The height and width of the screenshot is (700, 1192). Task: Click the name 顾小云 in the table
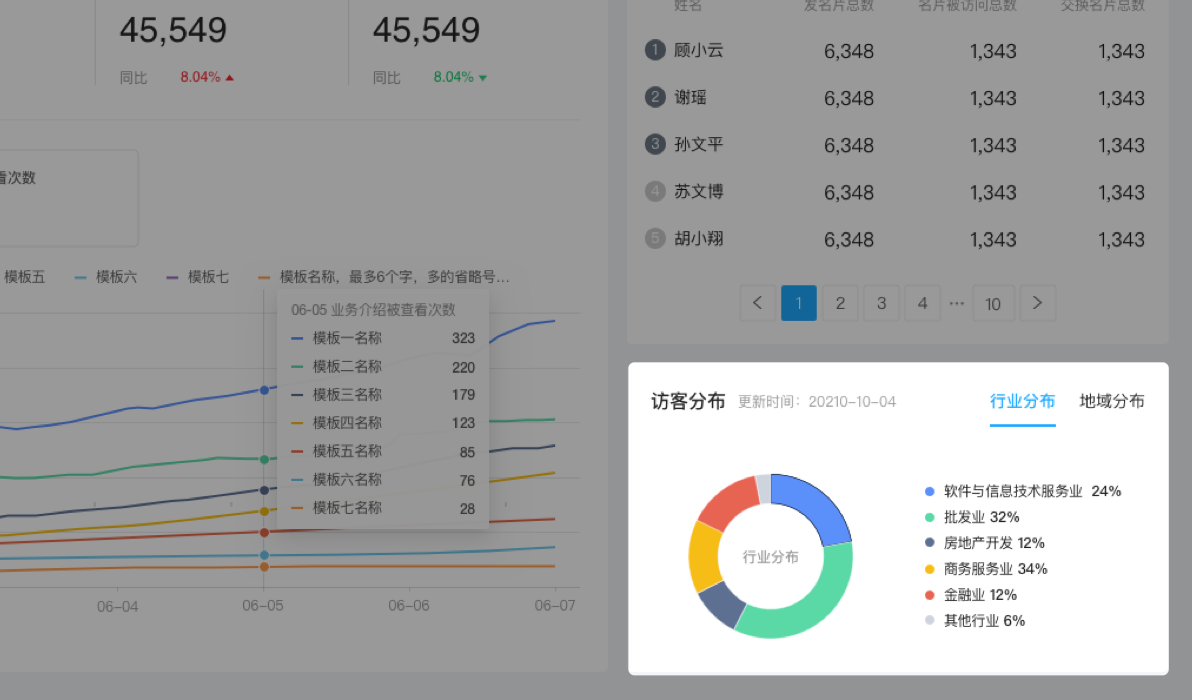pyautogui.click(x=699, y=50)
